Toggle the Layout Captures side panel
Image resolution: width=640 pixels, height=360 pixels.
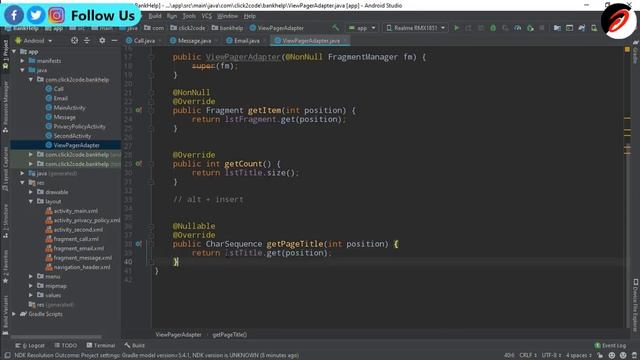click(5, 168)
